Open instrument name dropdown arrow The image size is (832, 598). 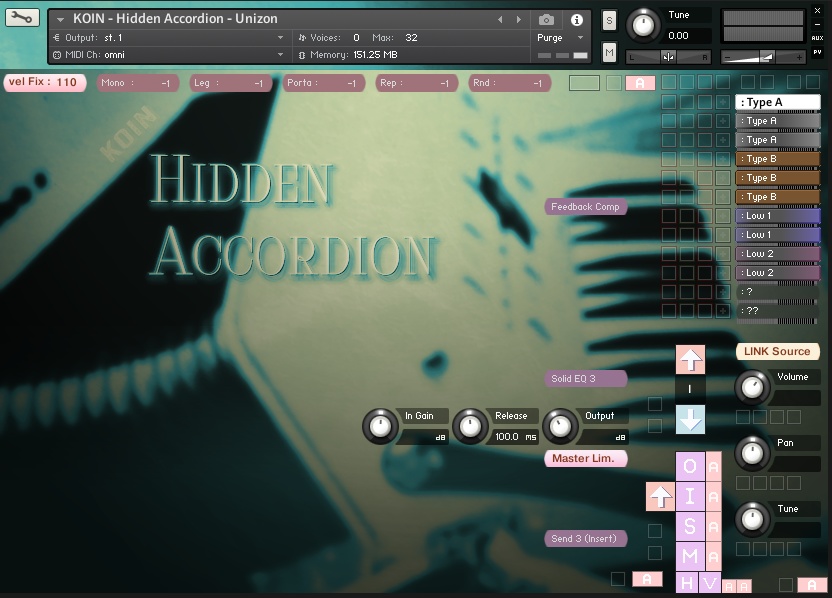(60, 20)
